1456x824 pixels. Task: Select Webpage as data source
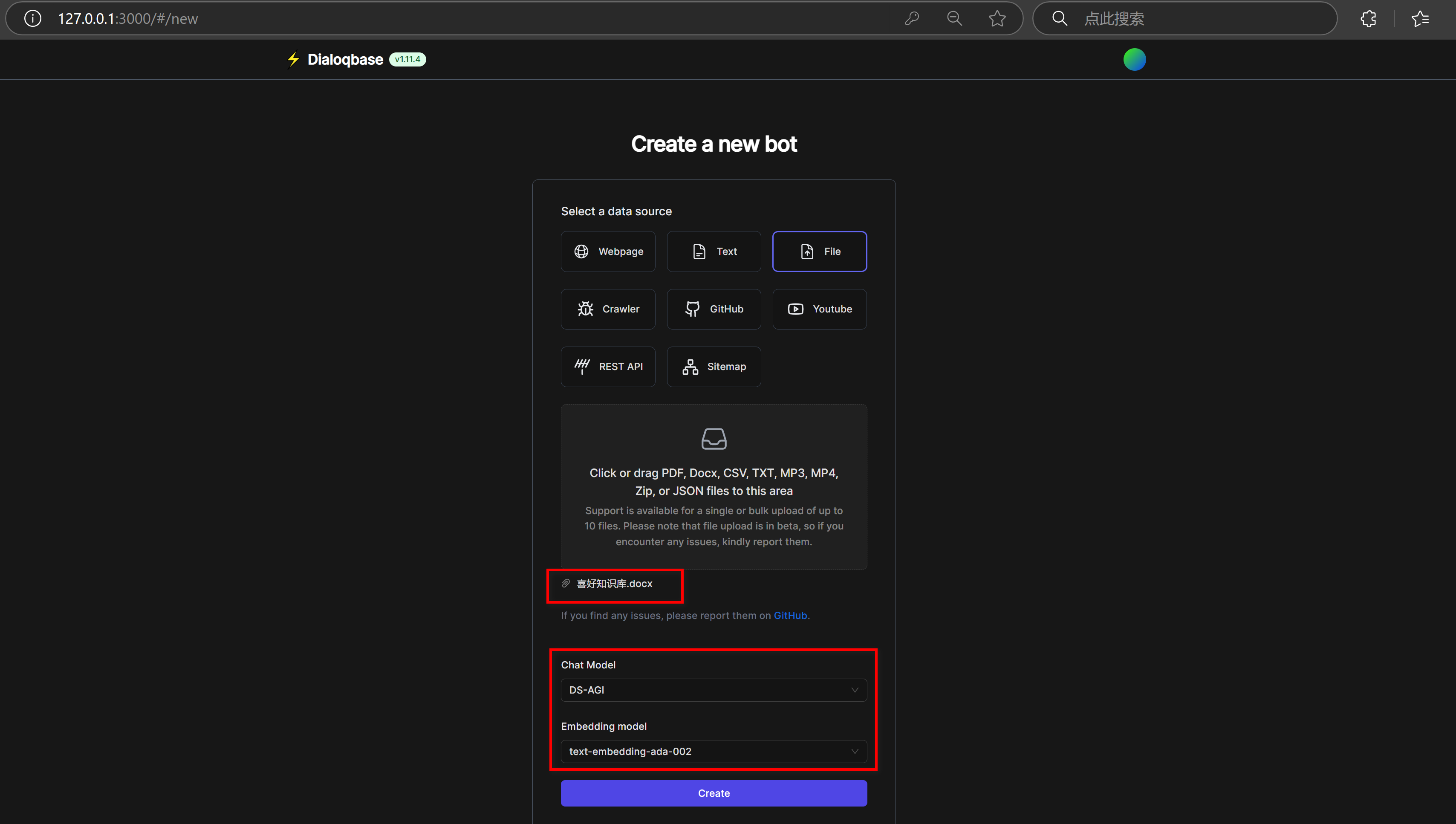(608, 251)
